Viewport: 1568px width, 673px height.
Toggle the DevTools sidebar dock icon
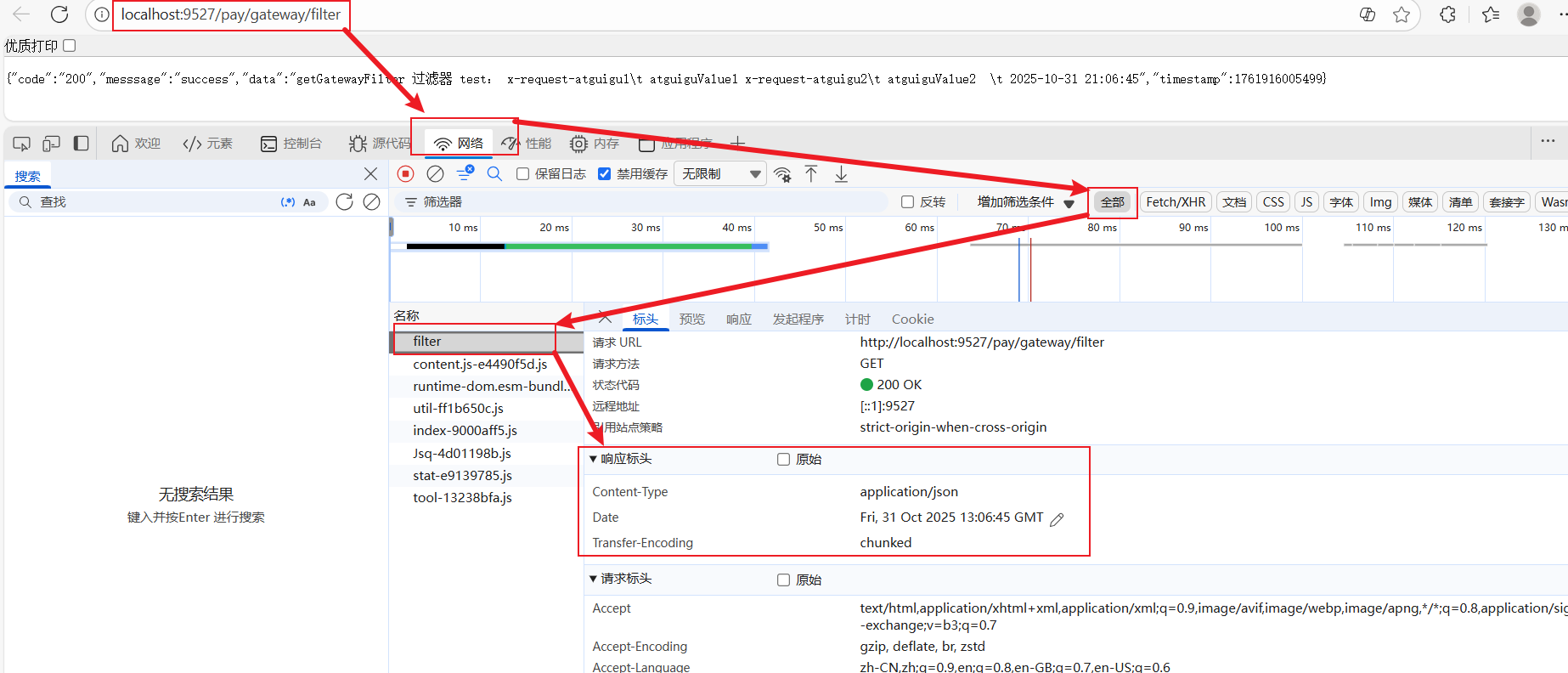click(x=82, y=144)
